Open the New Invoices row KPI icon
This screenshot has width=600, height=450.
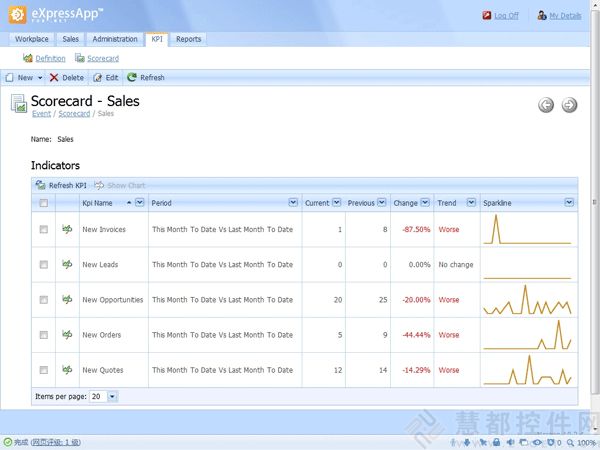coord(67,229)
